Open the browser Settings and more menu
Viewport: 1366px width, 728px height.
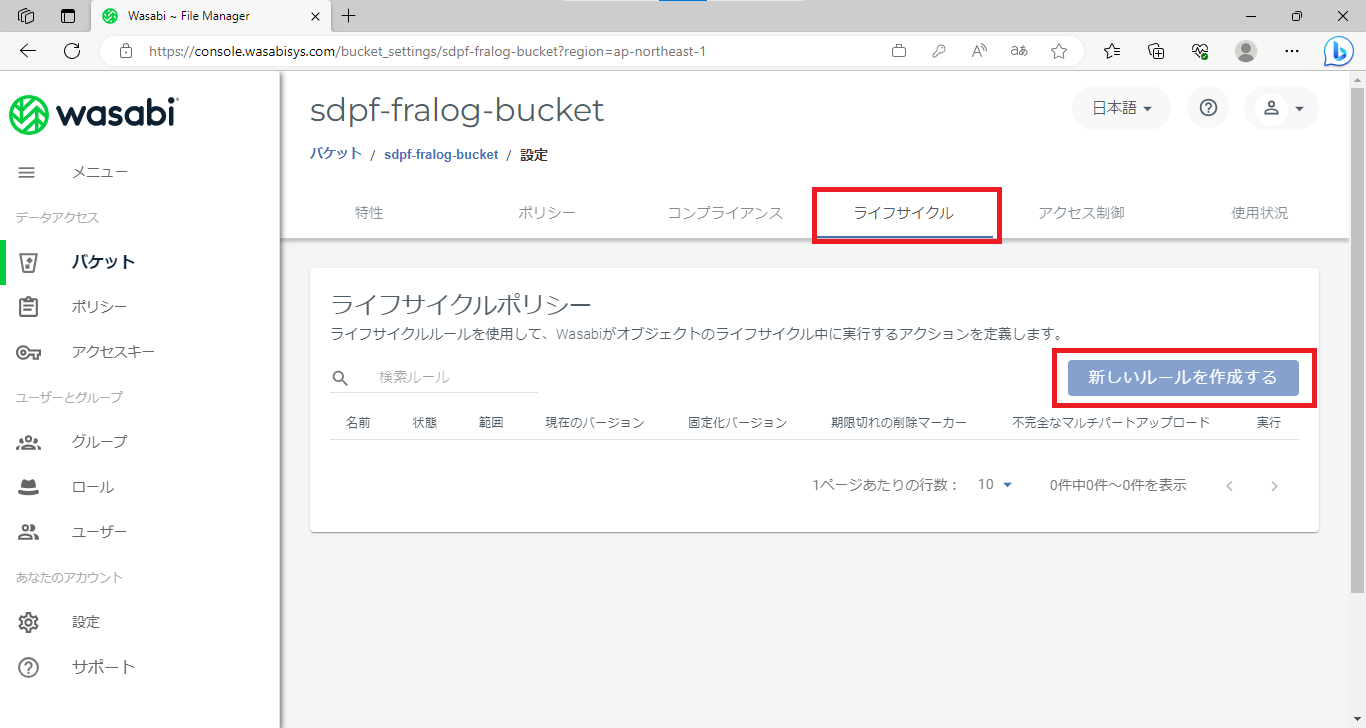point(1292,51)
